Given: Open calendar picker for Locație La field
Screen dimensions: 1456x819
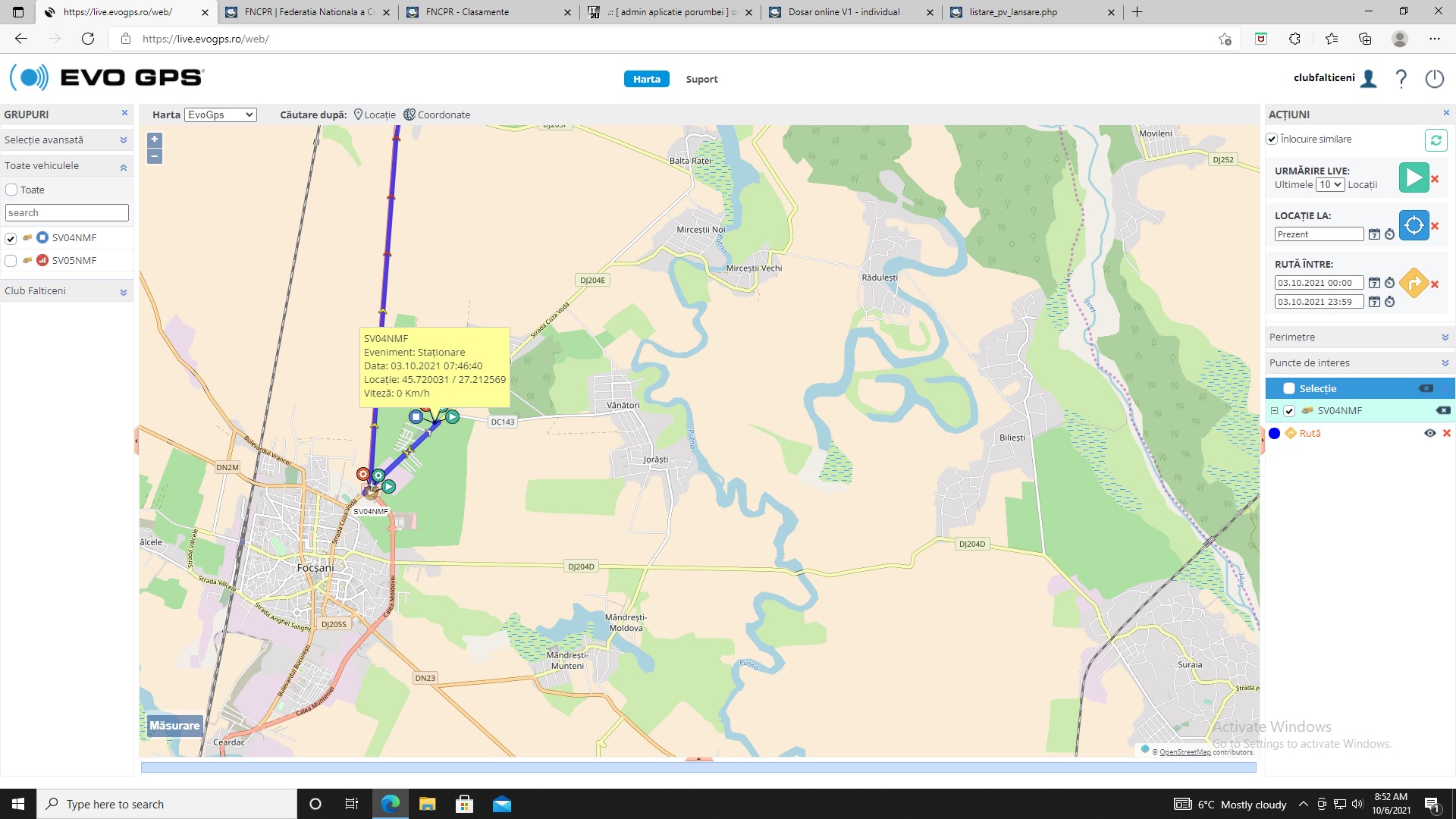Looking at the screenshot, I should (x=1374, y=234).
